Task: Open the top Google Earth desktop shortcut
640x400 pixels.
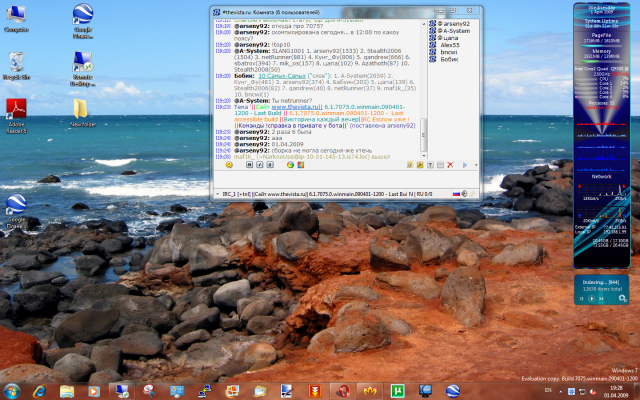Action: (x=83, y=20)
